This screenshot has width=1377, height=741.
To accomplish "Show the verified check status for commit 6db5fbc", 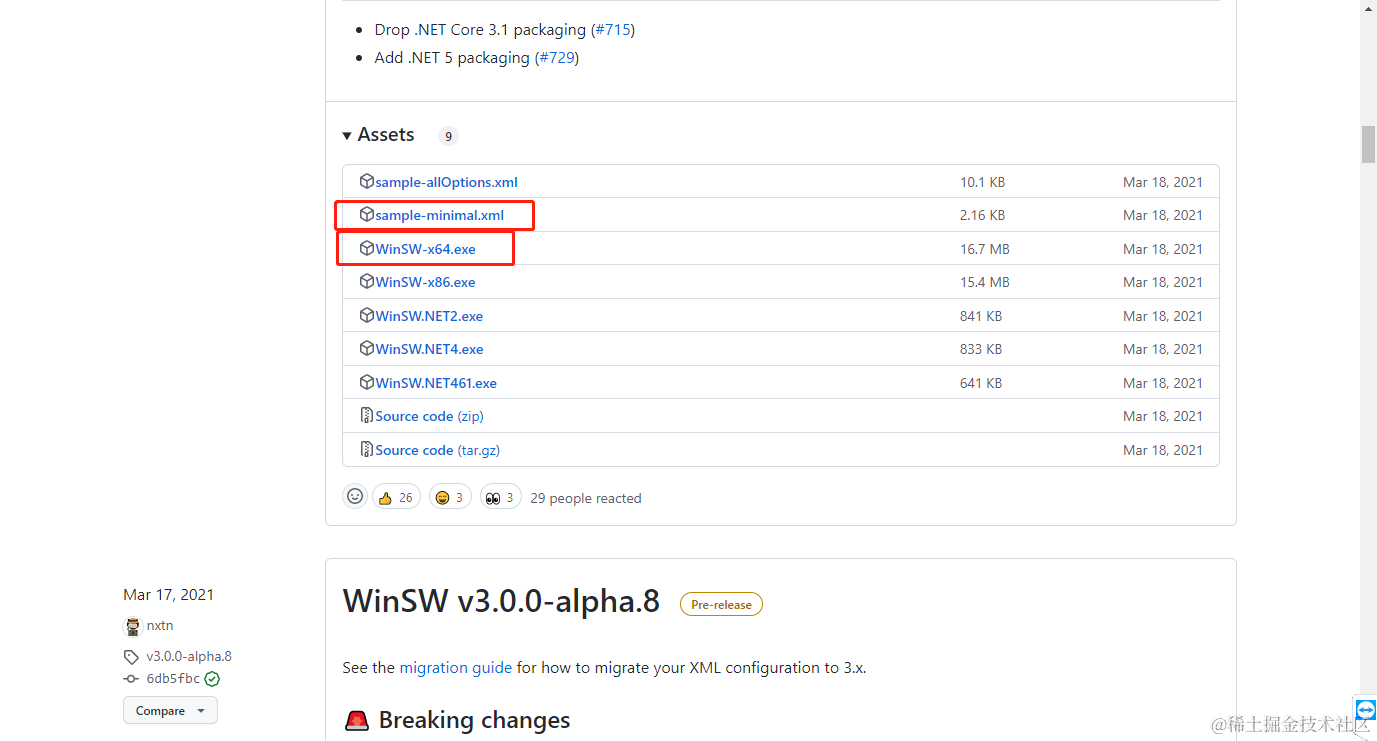I will coord(212,678).
